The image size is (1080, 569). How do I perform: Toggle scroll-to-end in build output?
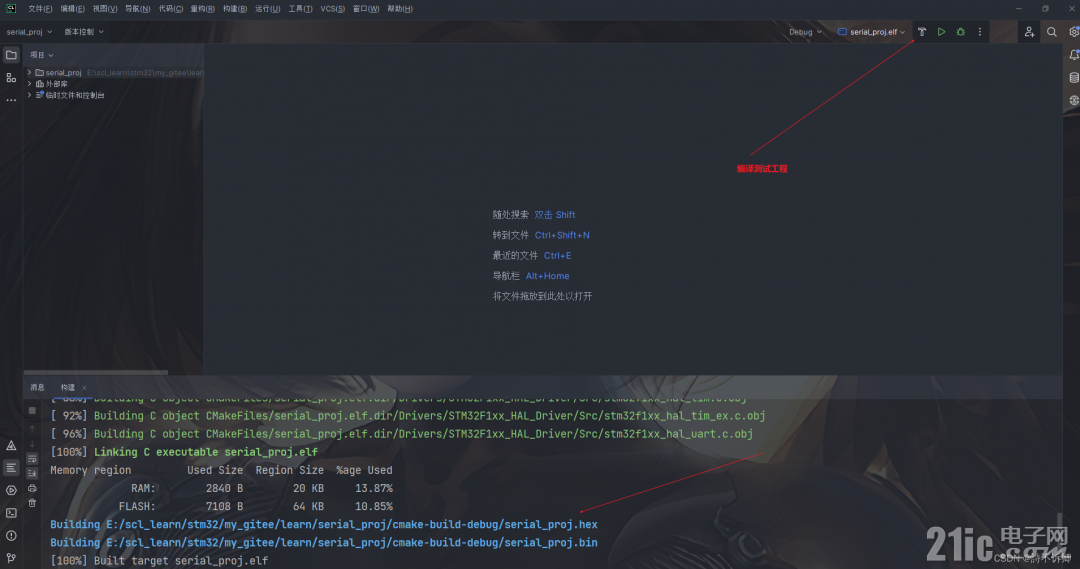coord(32,473)
